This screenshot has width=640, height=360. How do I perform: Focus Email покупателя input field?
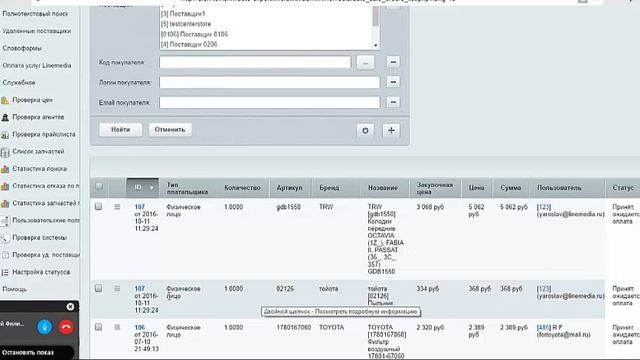click(x=269, y=102)
